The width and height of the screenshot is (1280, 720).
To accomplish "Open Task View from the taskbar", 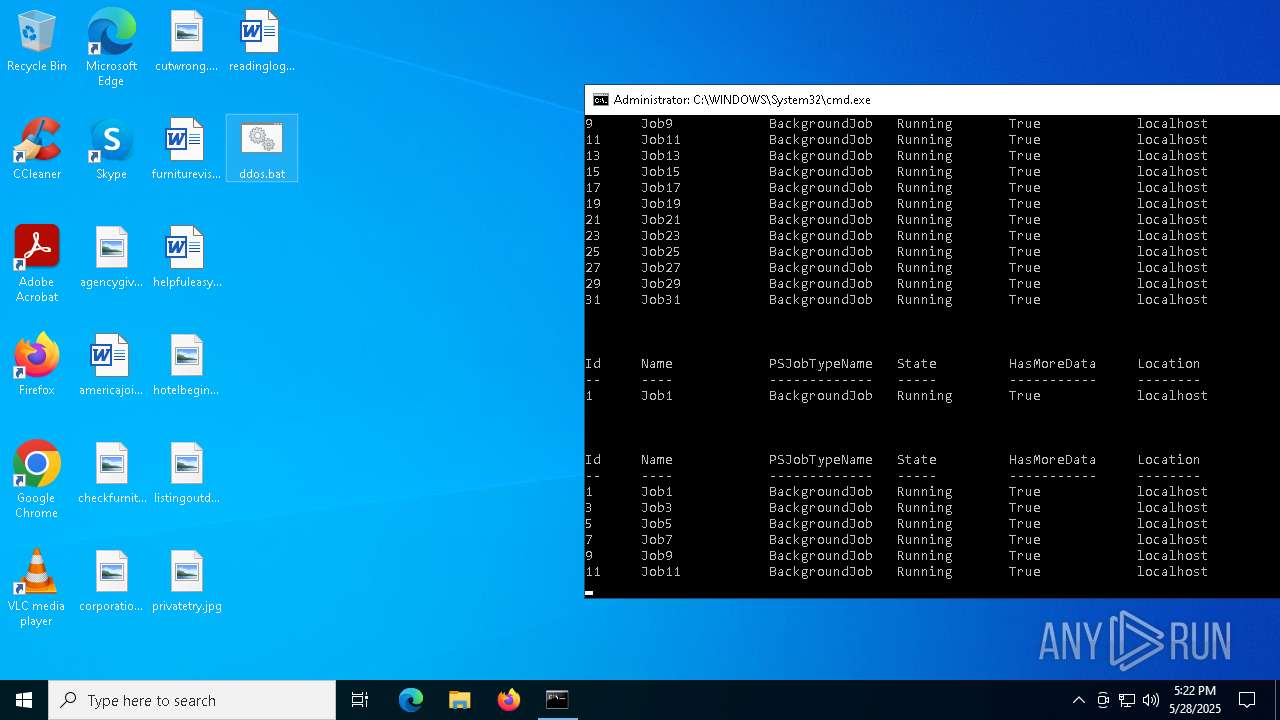I will click(360, 700).
